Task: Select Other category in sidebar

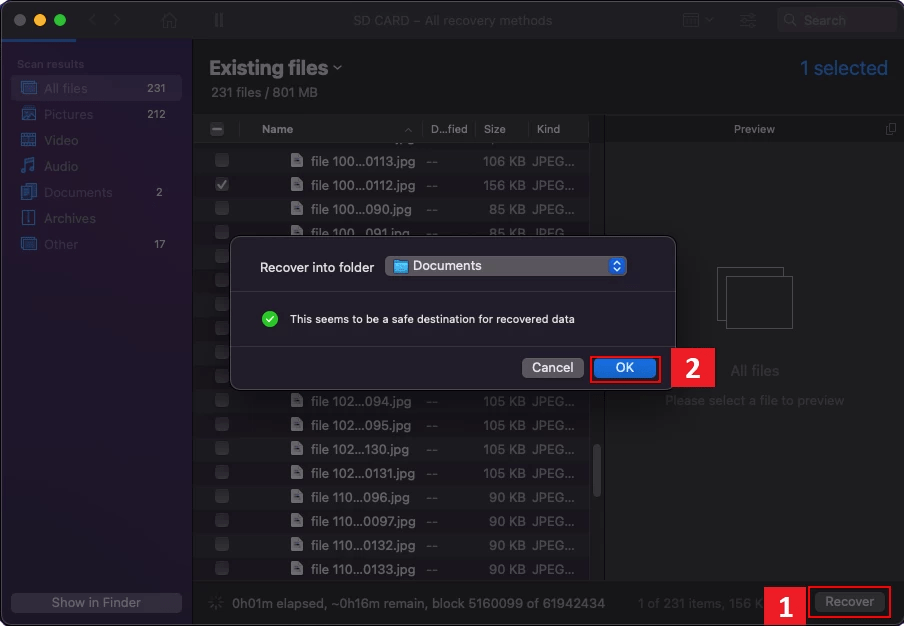Action: 96,244
